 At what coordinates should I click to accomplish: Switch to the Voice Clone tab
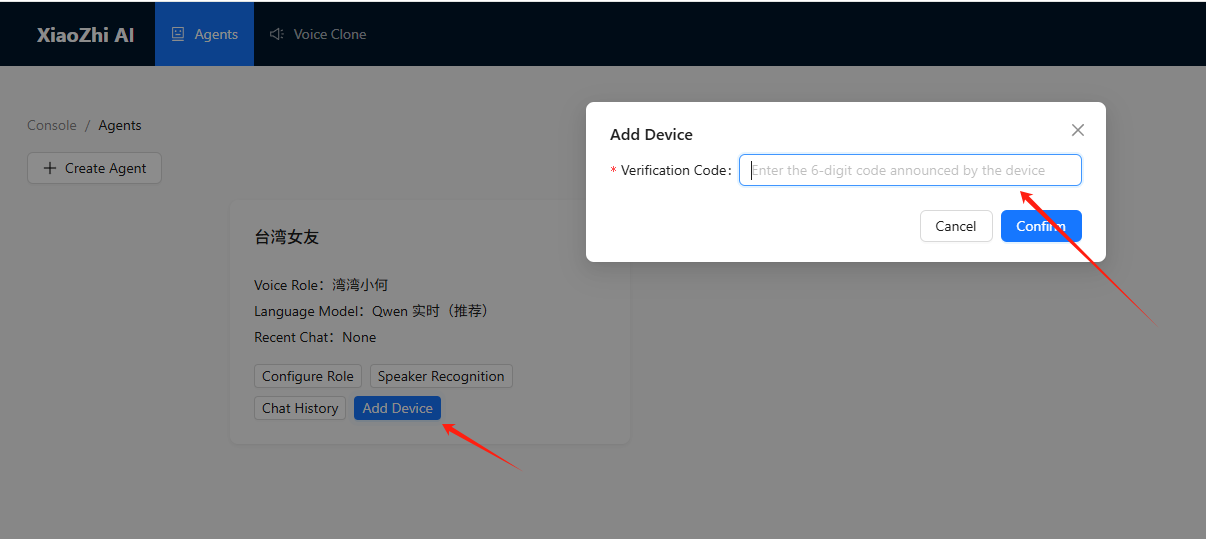pyautogui.click(x=318, y=34)
